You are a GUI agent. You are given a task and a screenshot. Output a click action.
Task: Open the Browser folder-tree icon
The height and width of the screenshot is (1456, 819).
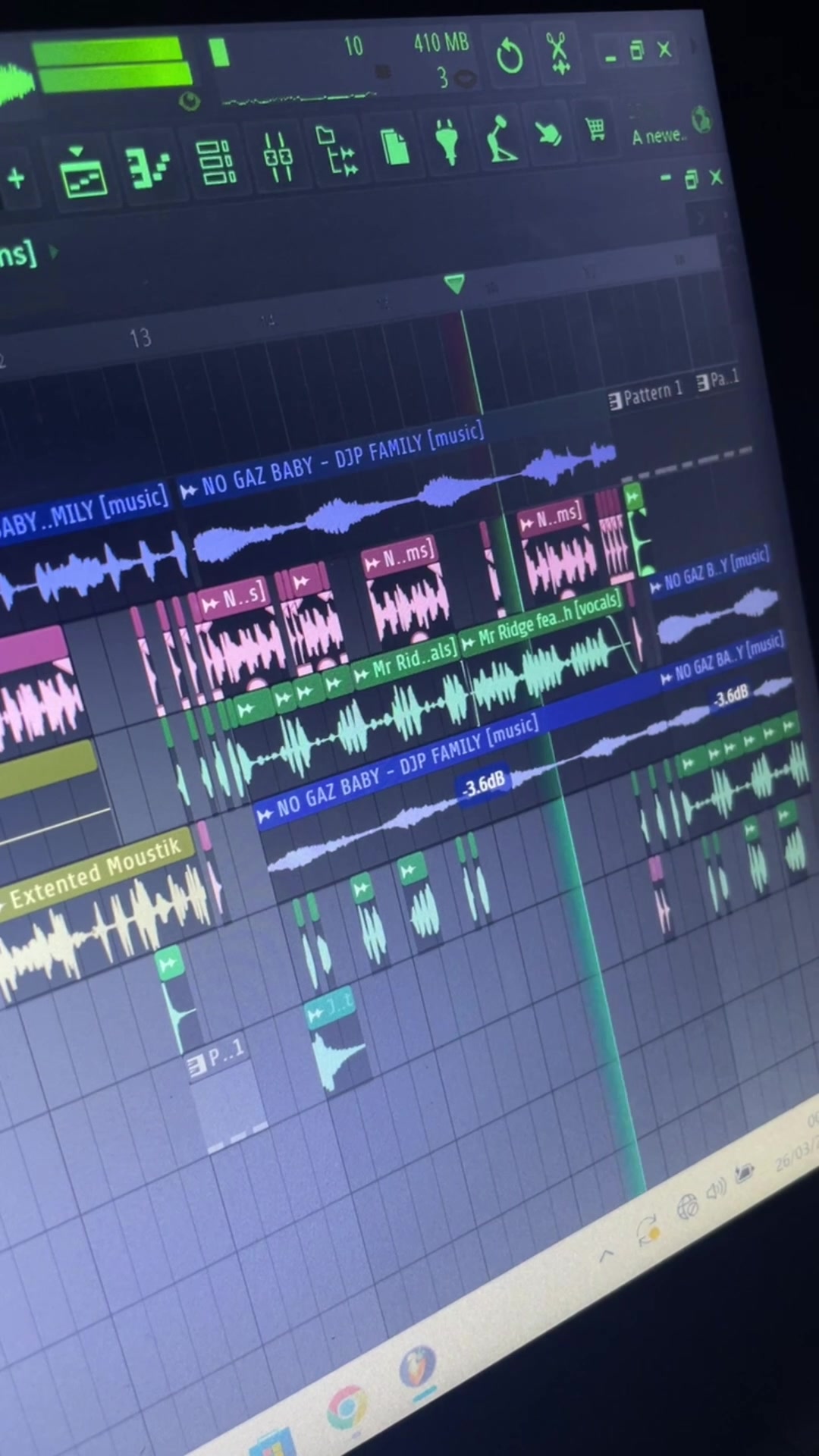tap(337, 151)
